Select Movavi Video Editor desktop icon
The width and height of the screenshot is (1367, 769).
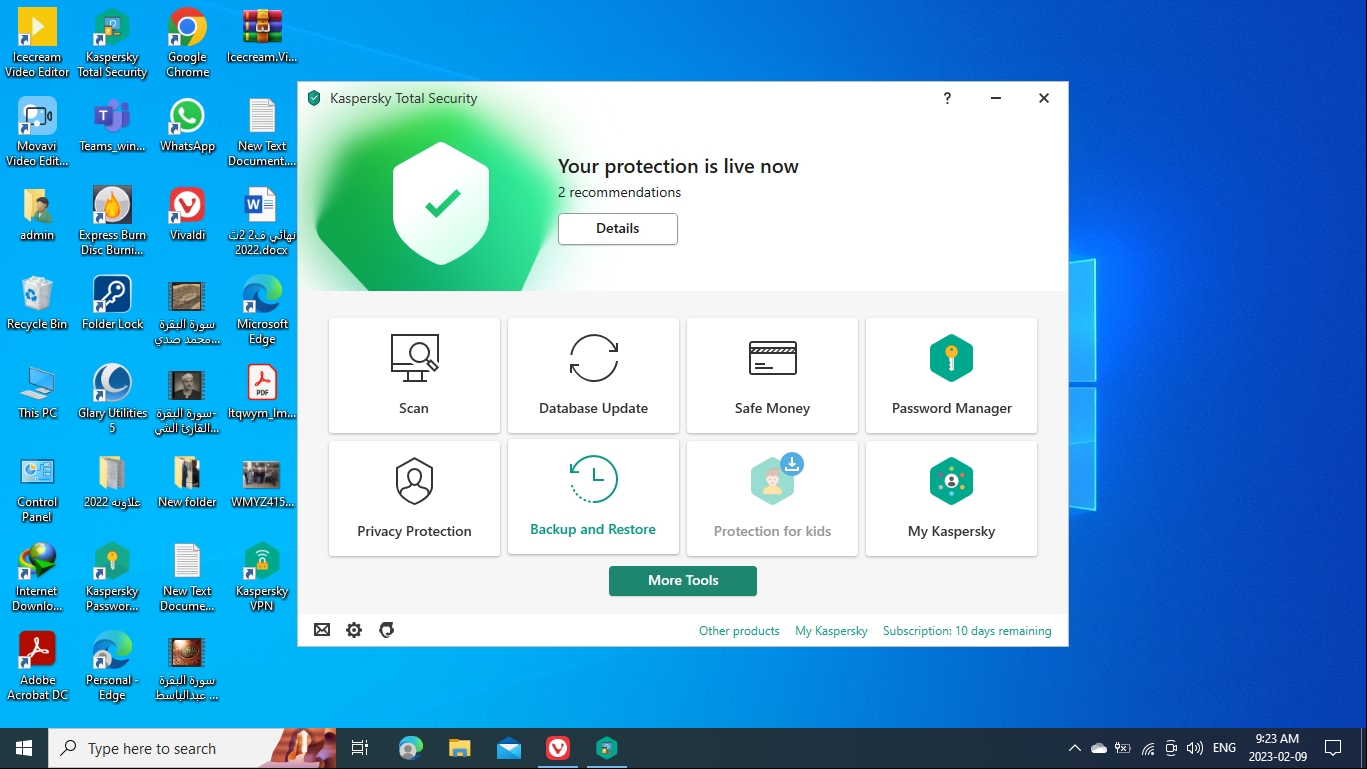(x=37, y=132)
